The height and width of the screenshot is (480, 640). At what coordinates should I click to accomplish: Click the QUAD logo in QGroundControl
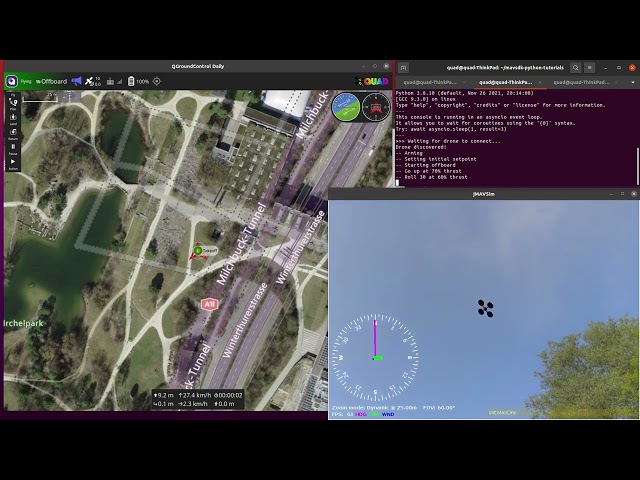click(x=372, y=81)
